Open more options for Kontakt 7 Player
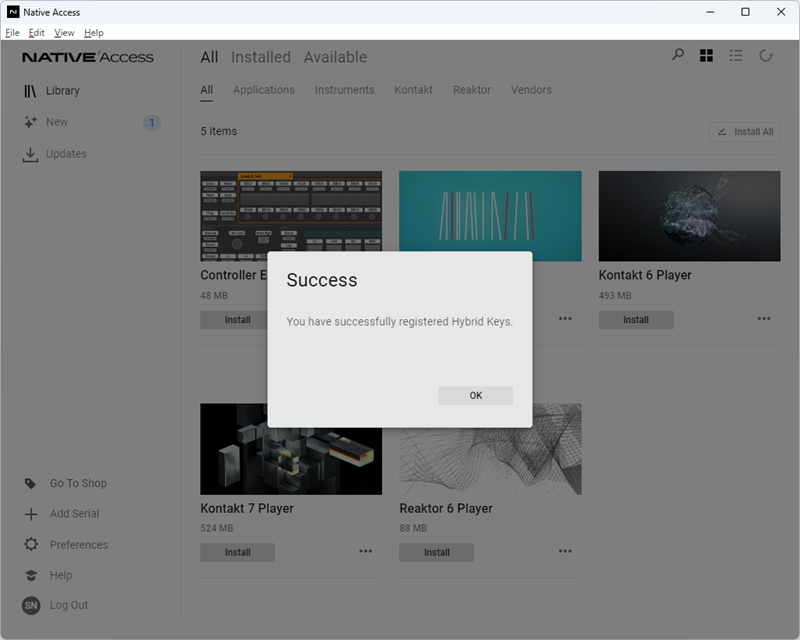Viewport: 800px width, 640px height. click(365, 551)
